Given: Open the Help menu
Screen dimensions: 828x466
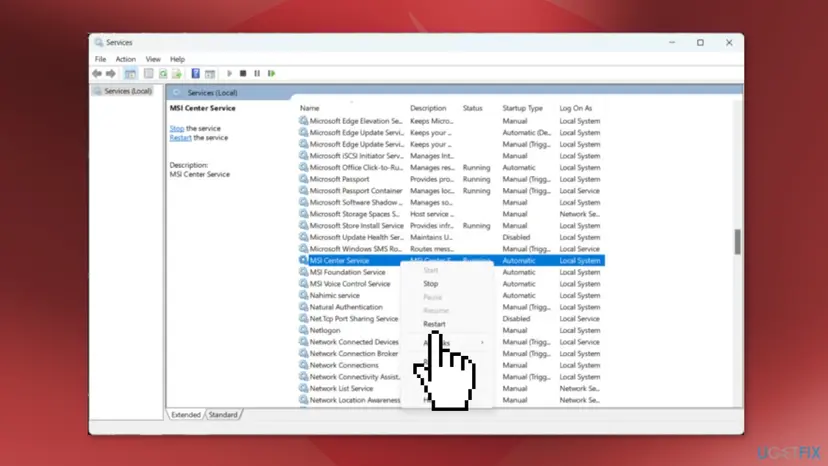Looking at the screenshot, I should pyautogui.click(x=177, y=59).
